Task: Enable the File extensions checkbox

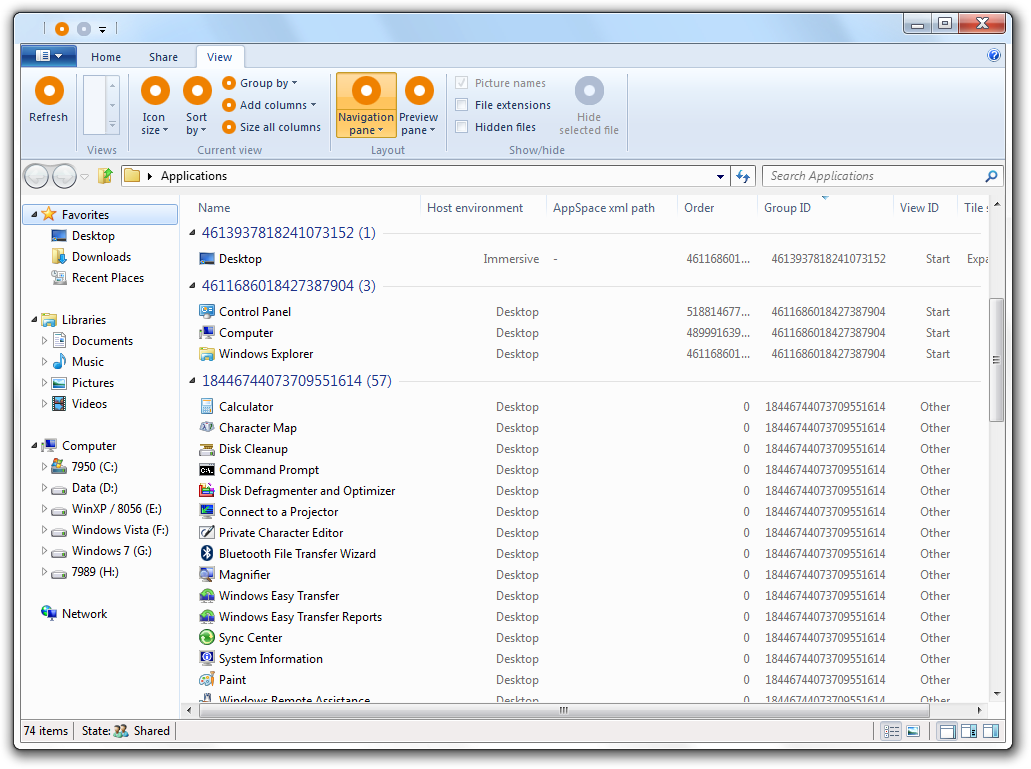Action: (462, 105)
